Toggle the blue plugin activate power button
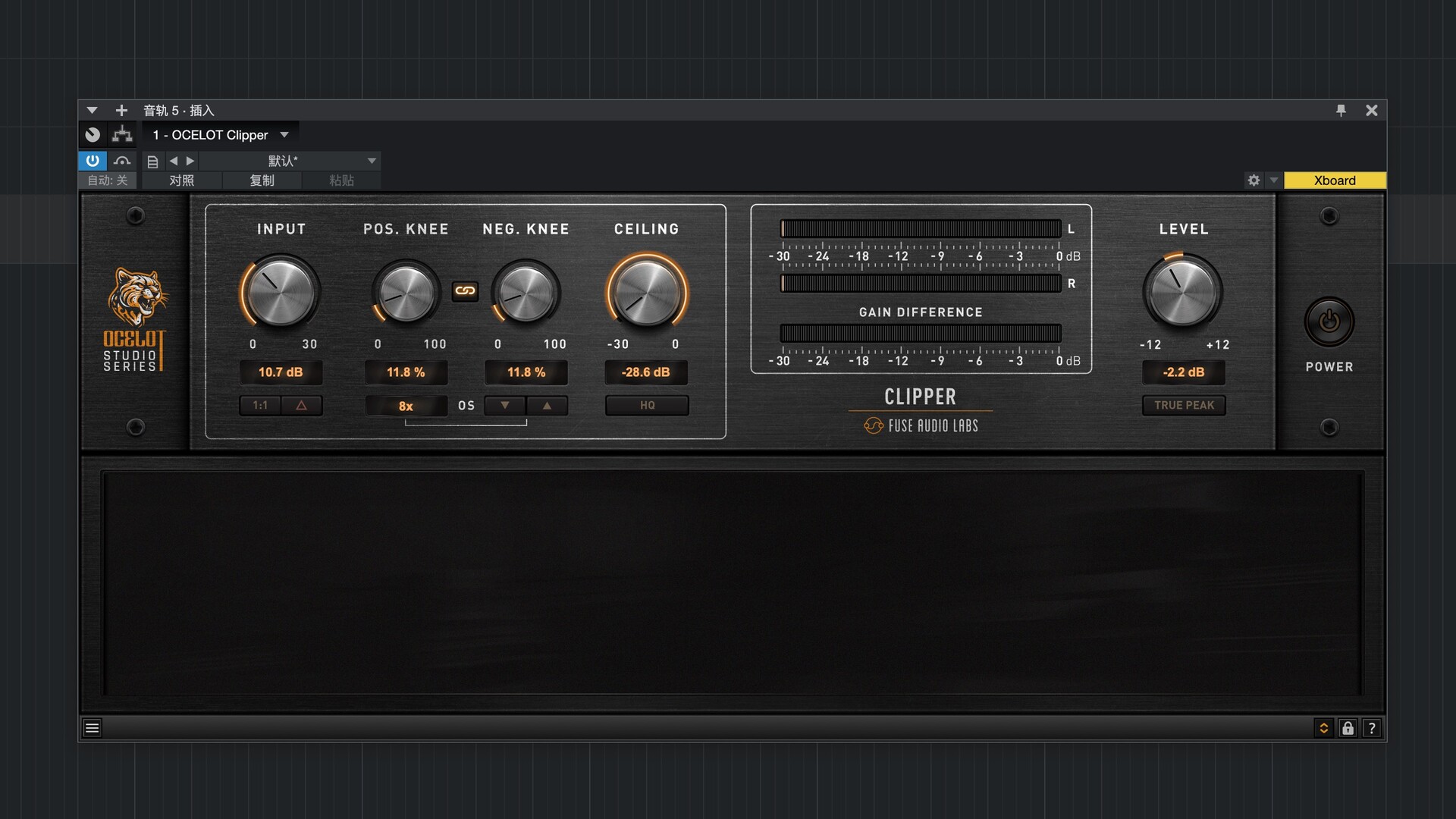1456x819 pixels. click(x=93, y=161)
